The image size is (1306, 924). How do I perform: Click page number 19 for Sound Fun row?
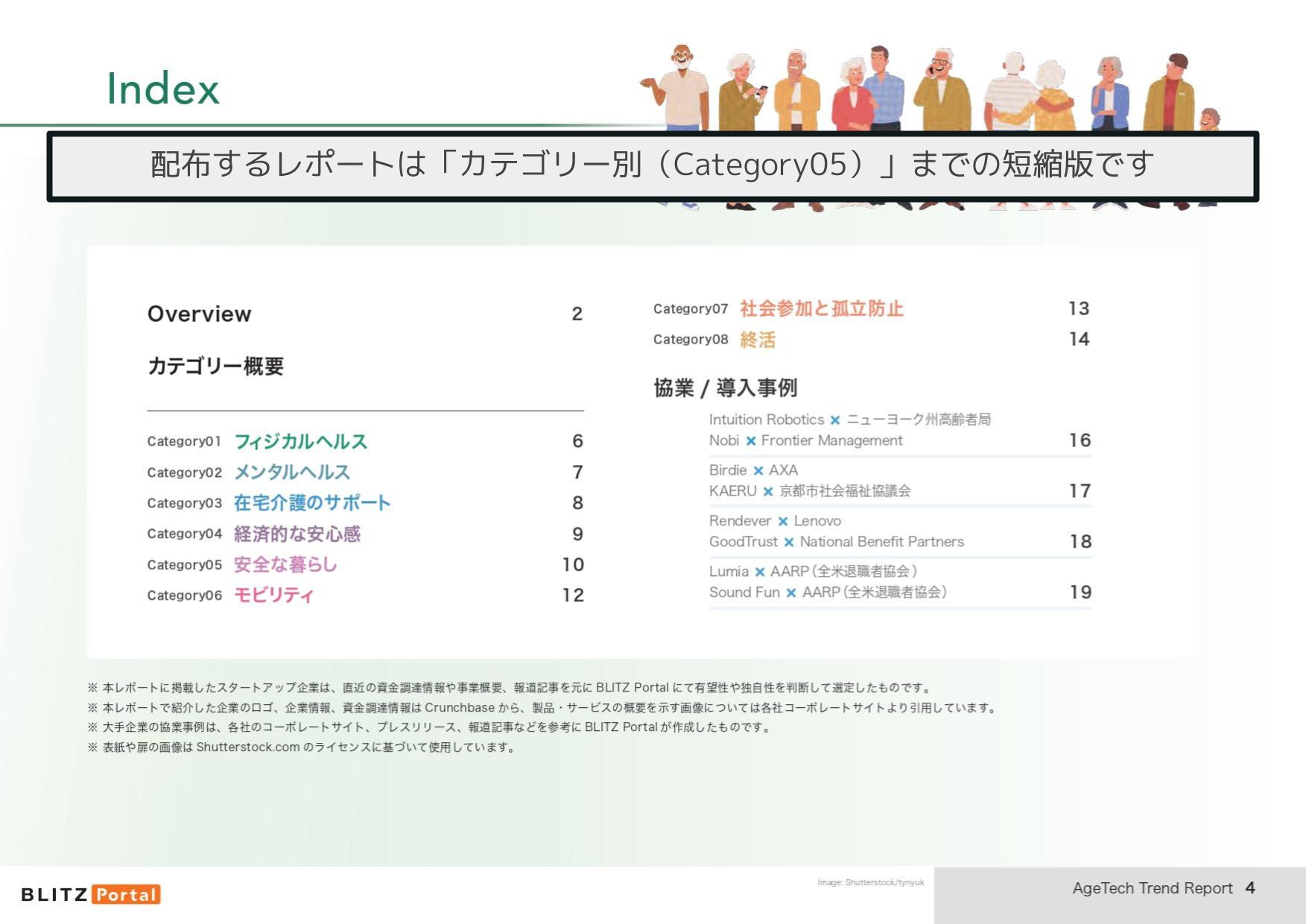[1080, 592]
